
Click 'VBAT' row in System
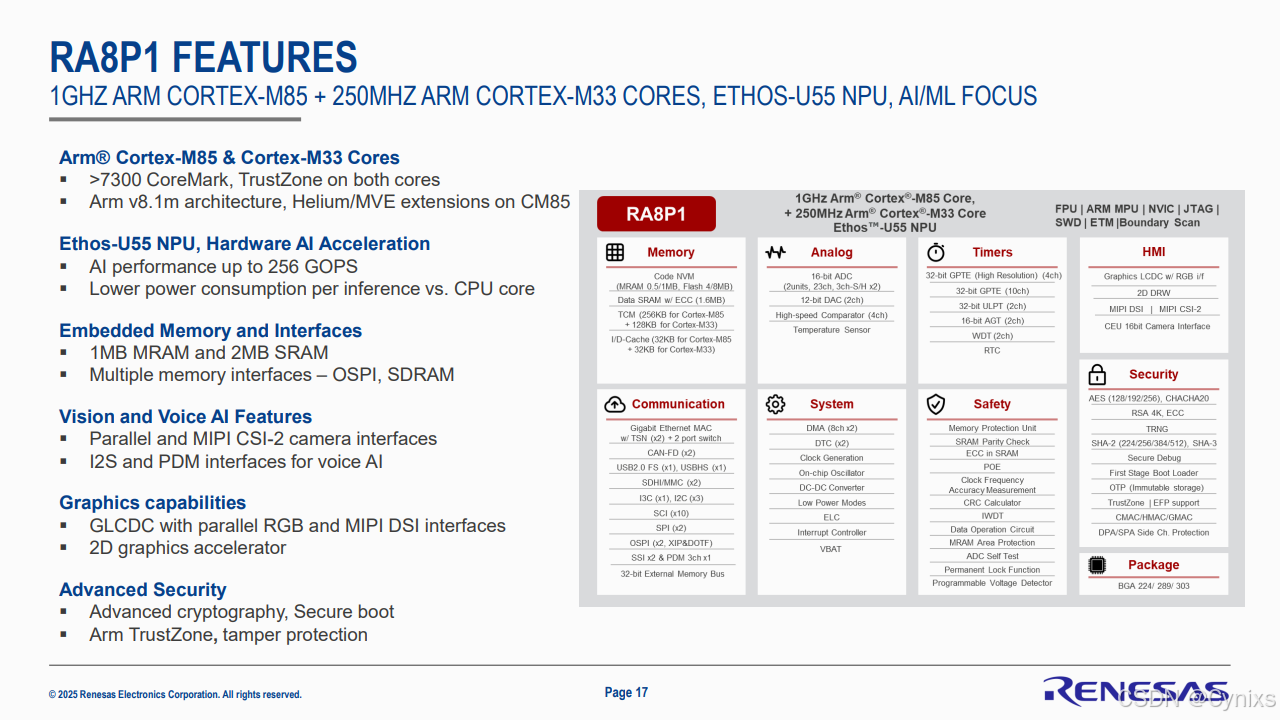tap(832, 549)
